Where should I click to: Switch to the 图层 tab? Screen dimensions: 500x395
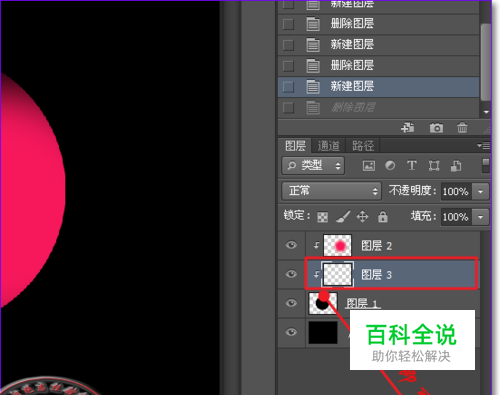click(x=295, y=146)
